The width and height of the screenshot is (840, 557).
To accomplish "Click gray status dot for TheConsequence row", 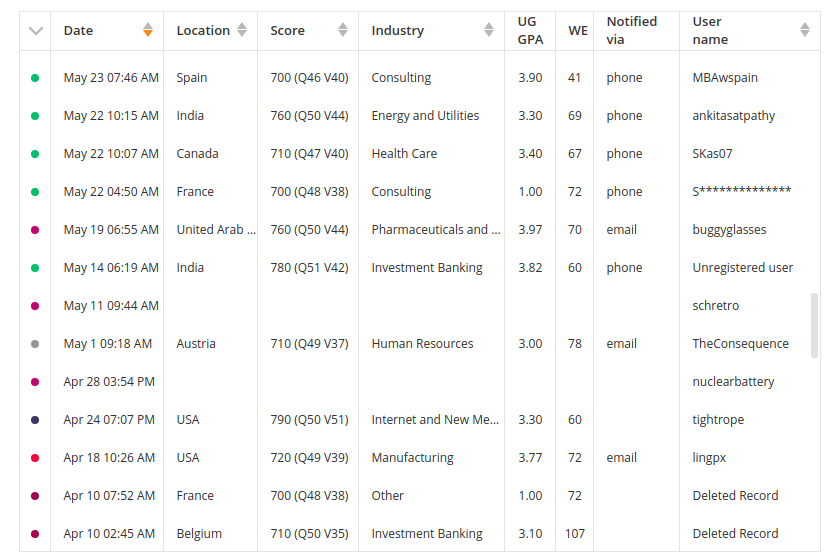I will pyautogui.click(x=35, y=344).
